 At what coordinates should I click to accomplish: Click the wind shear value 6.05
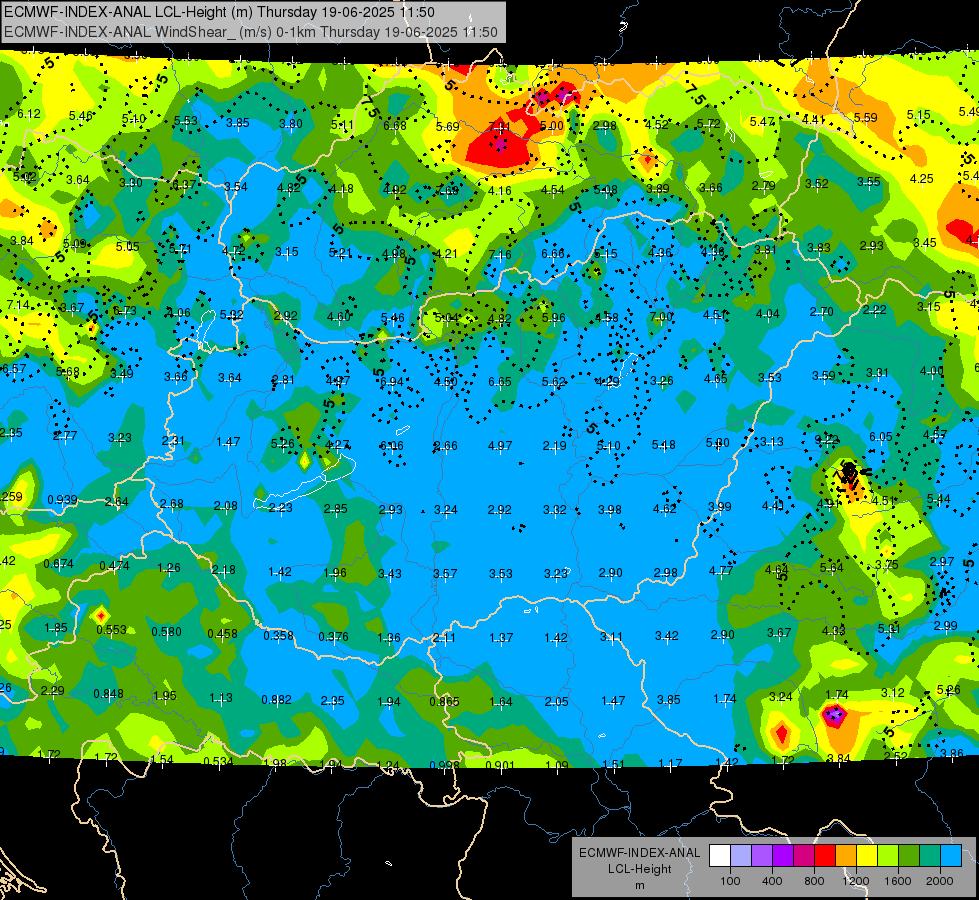point(881,437)
